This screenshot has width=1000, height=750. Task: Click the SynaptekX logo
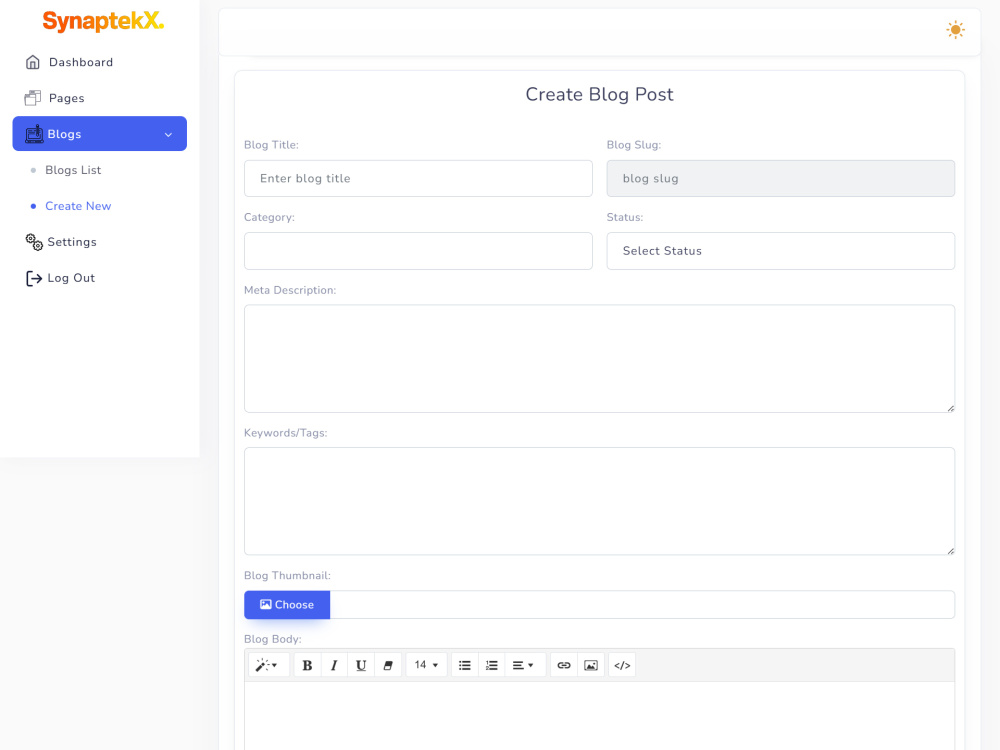[x=103, y=21]
